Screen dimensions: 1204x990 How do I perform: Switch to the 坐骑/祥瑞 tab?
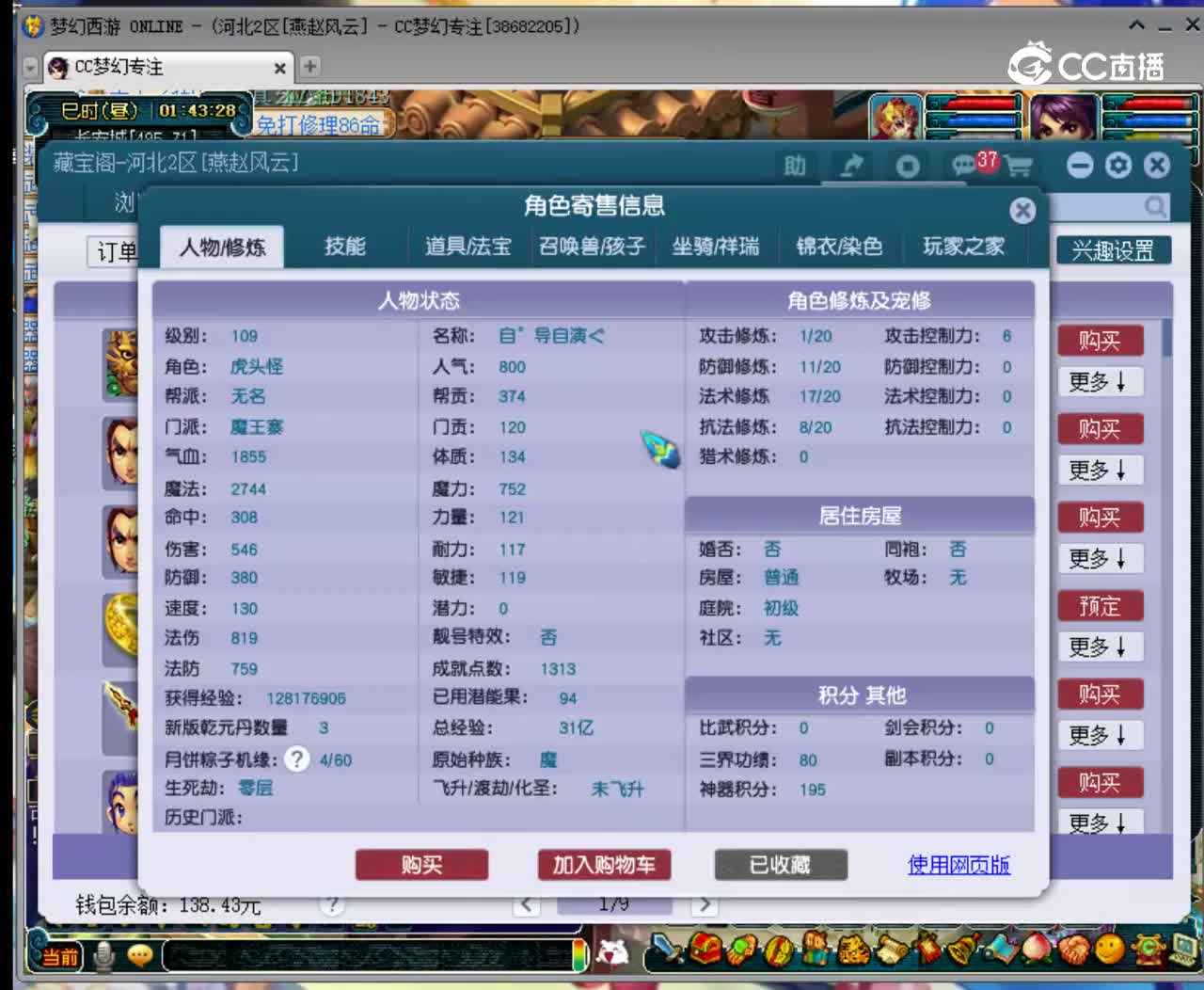click(x=716, y=247)
